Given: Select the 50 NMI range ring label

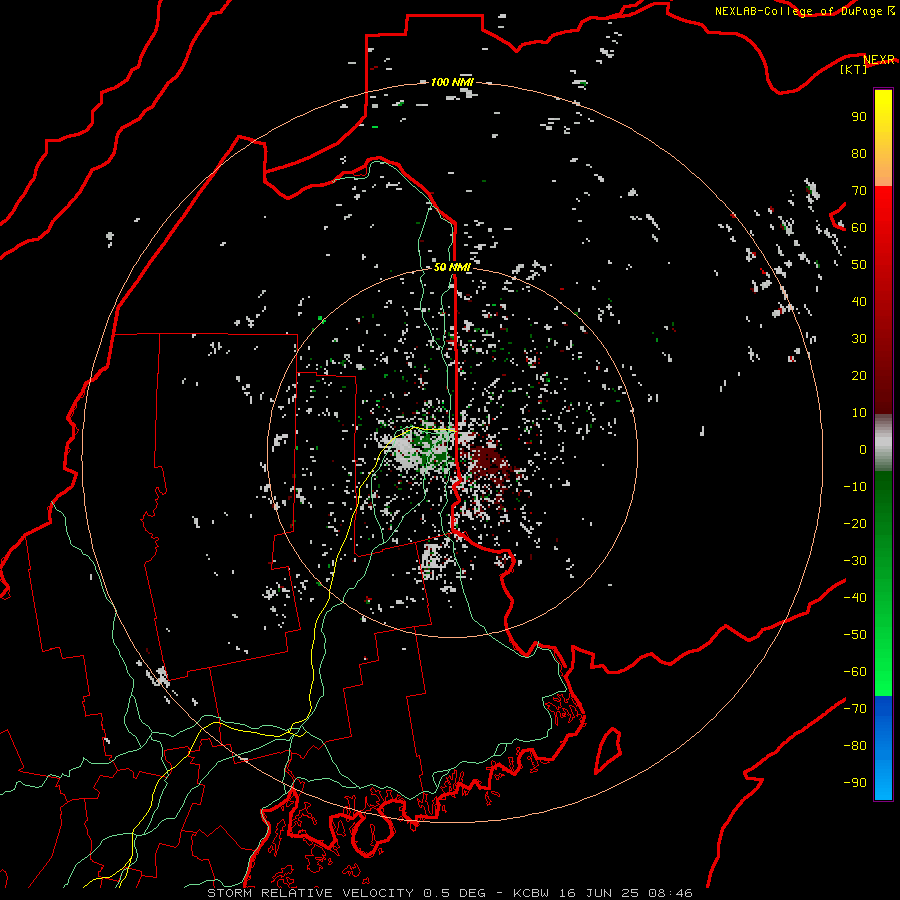Looking at the screenshot, I should [x=452, y=267].
